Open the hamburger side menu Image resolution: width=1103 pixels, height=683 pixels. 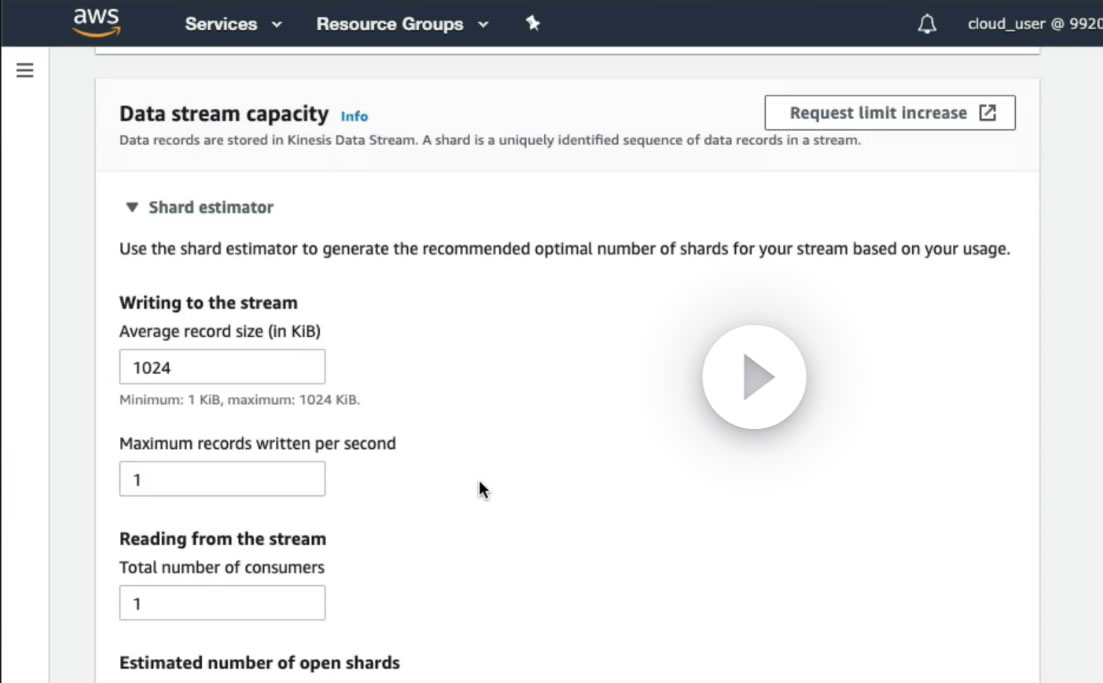tap(25, 70)
